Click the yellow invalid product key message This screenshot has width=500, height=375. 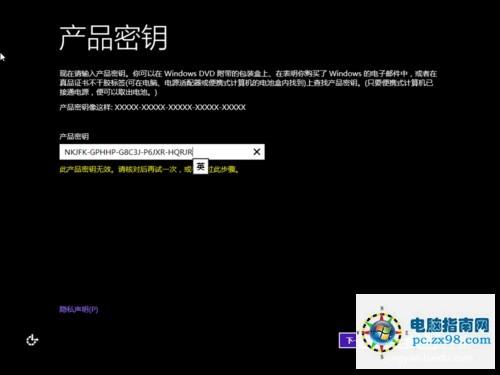tap(149, 169)
